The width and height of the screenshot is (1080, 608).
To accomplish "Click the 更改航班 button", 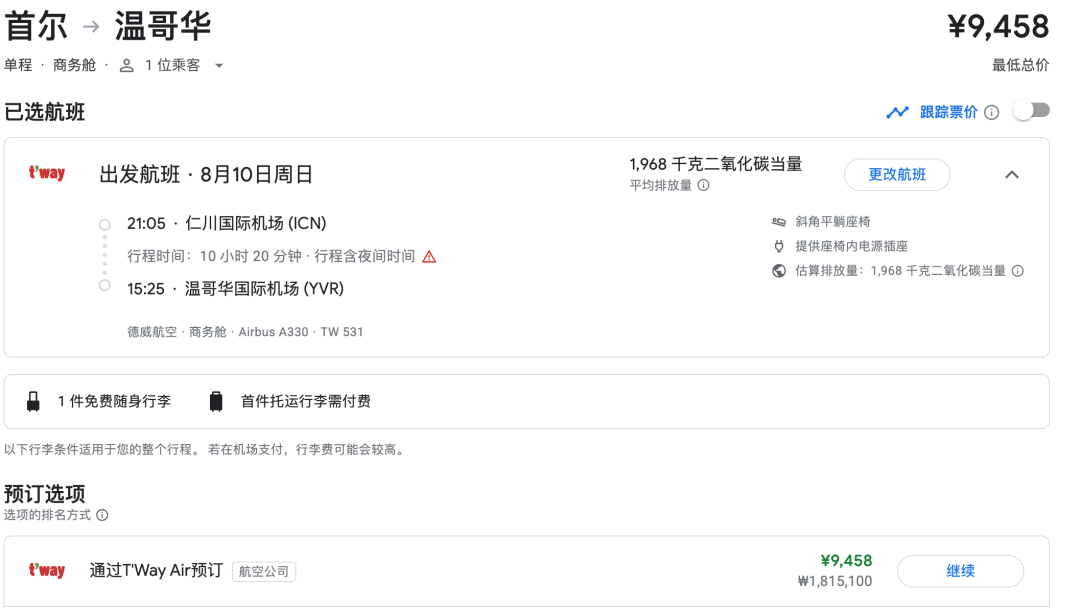I will (896, 175).
